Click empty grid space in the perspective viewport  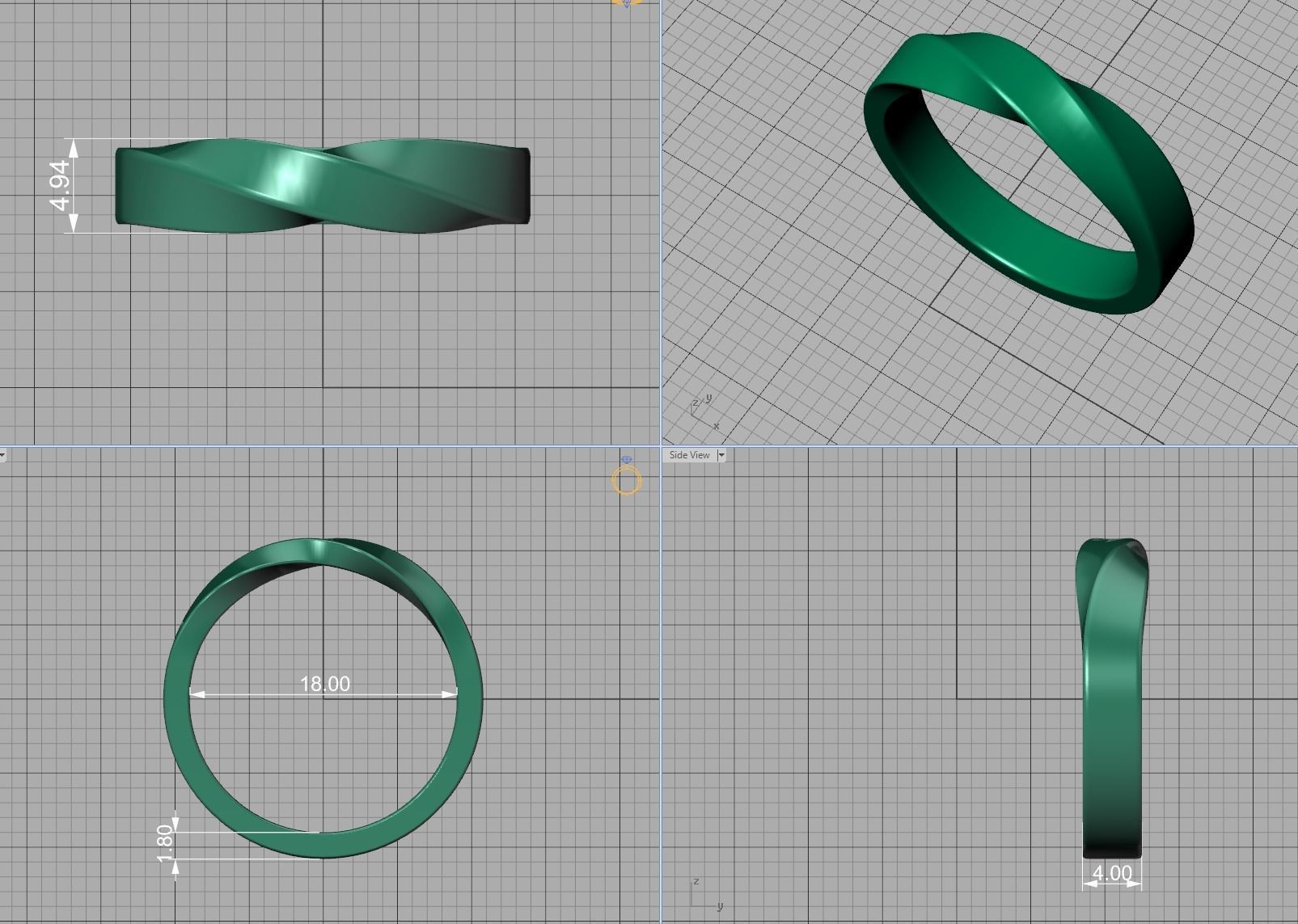point(809,323)
